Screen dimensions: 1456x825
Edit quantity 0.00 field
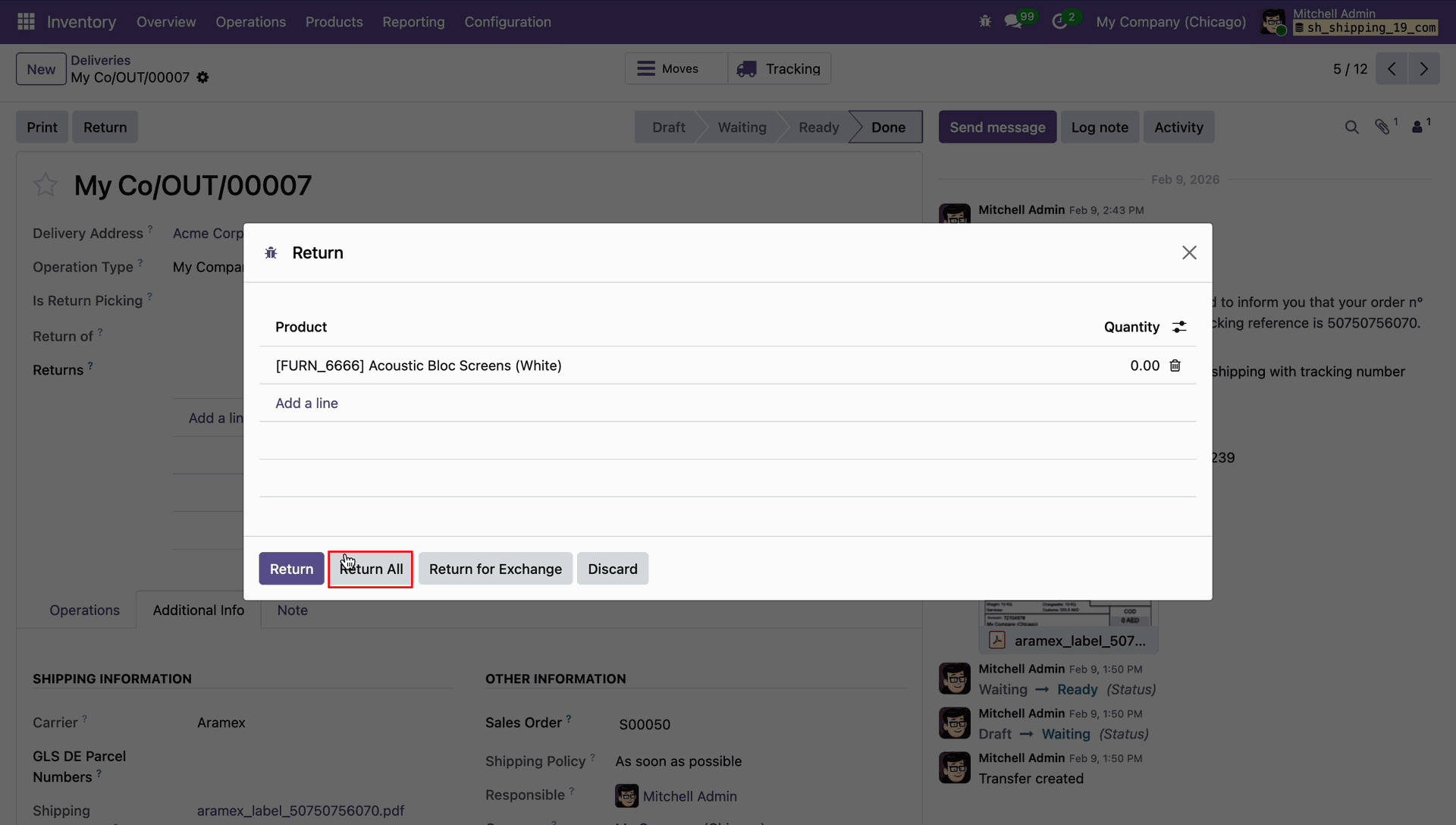coord(1144,365)
